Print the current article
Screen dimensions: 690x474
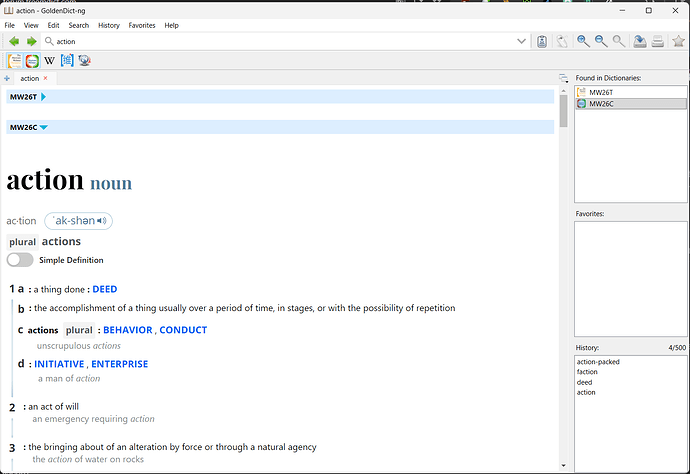point(657,41)
